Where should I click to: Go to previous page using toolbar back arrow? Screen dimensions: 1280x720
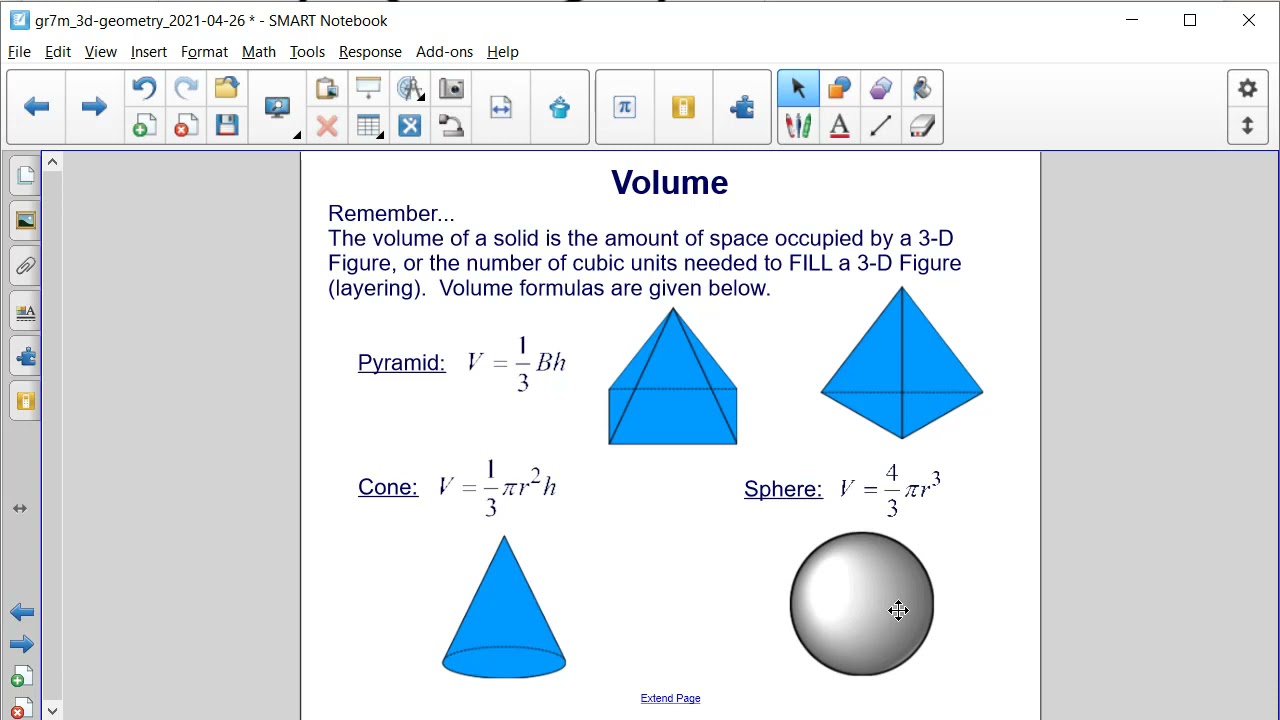(37, 107)
